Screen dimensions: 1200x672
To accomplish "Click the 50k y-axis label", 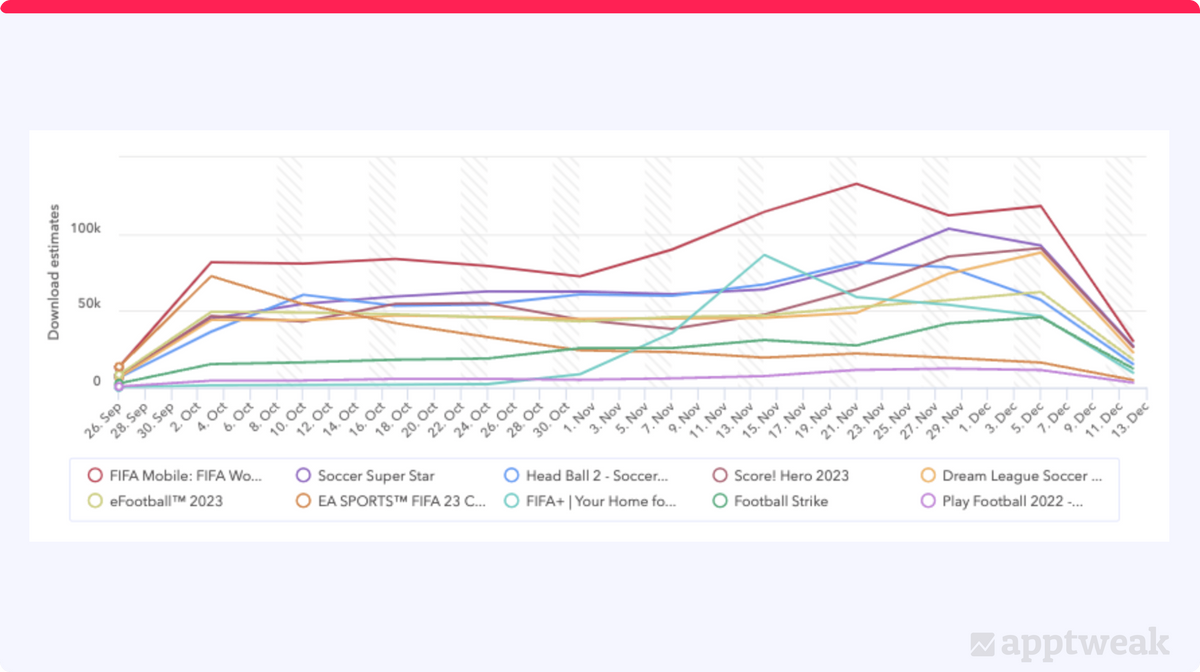I will click(88, 304).
